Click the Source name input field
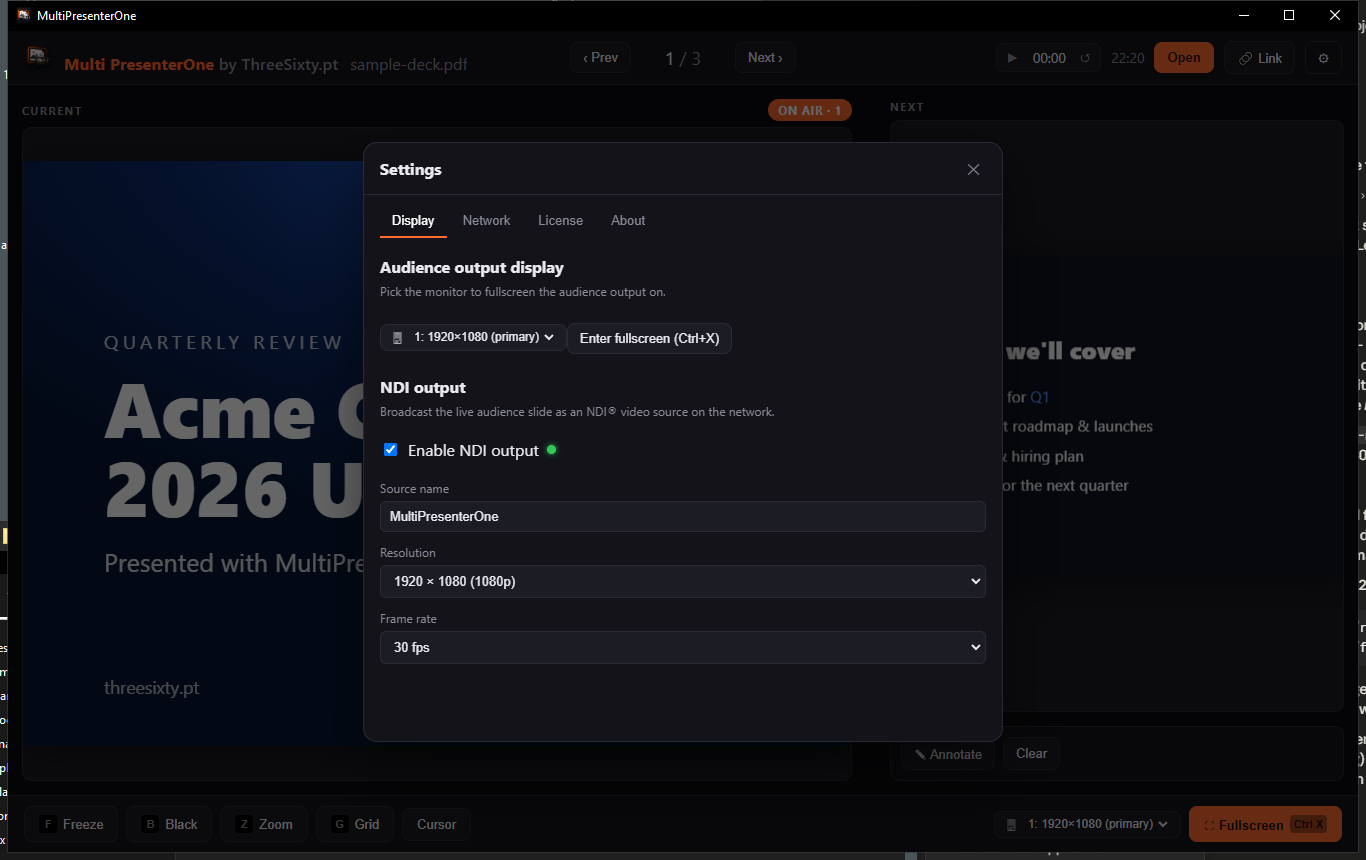 (x=683, y=516)
